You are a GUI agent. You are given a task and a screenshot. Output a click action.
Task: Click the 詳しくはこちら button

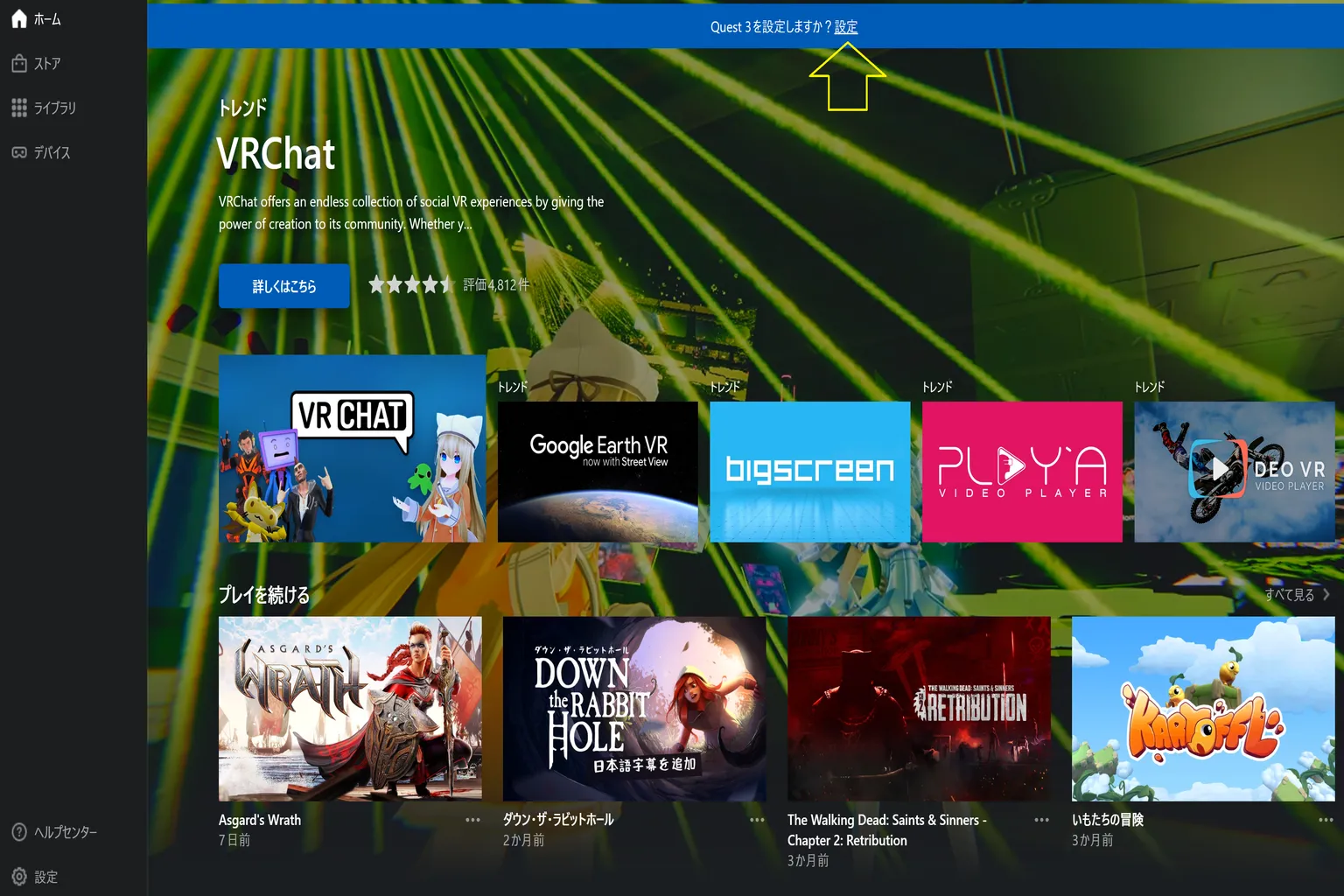point(284,286)
